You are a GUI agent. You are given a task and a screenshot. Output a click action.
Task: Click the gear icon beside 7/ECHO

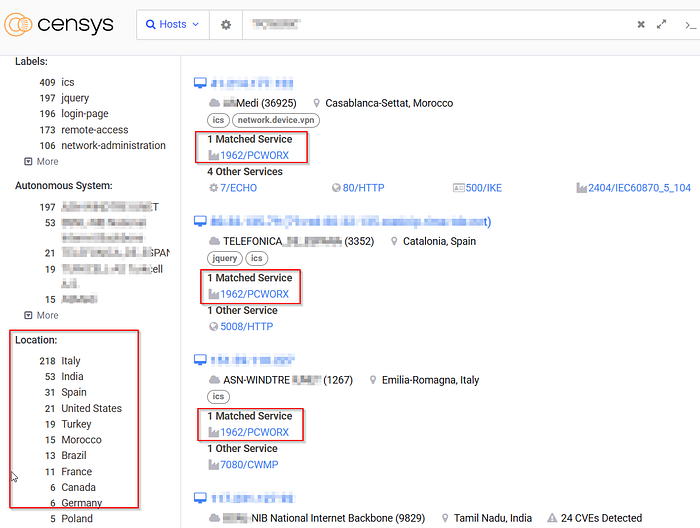click(214, 188)
